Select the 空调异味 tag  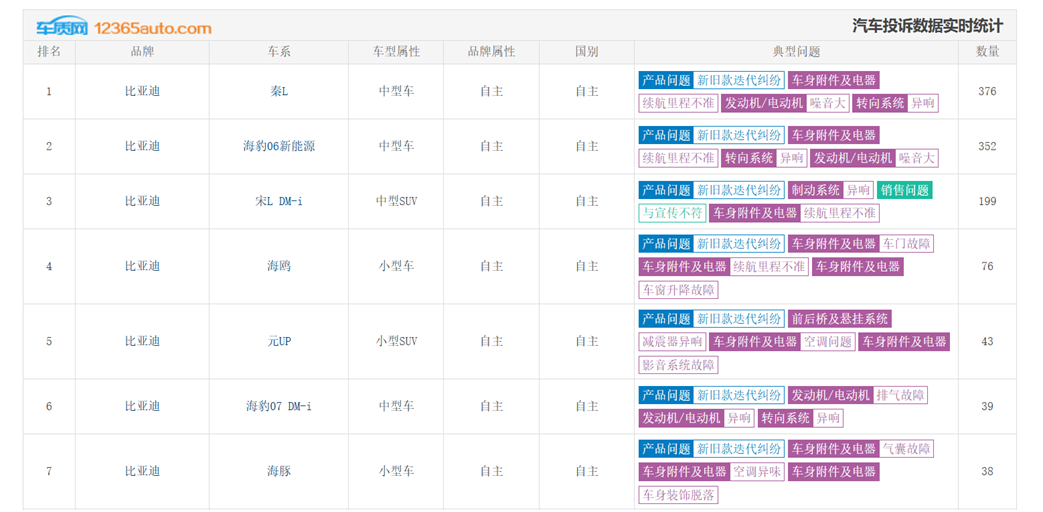tap(757, 471)
